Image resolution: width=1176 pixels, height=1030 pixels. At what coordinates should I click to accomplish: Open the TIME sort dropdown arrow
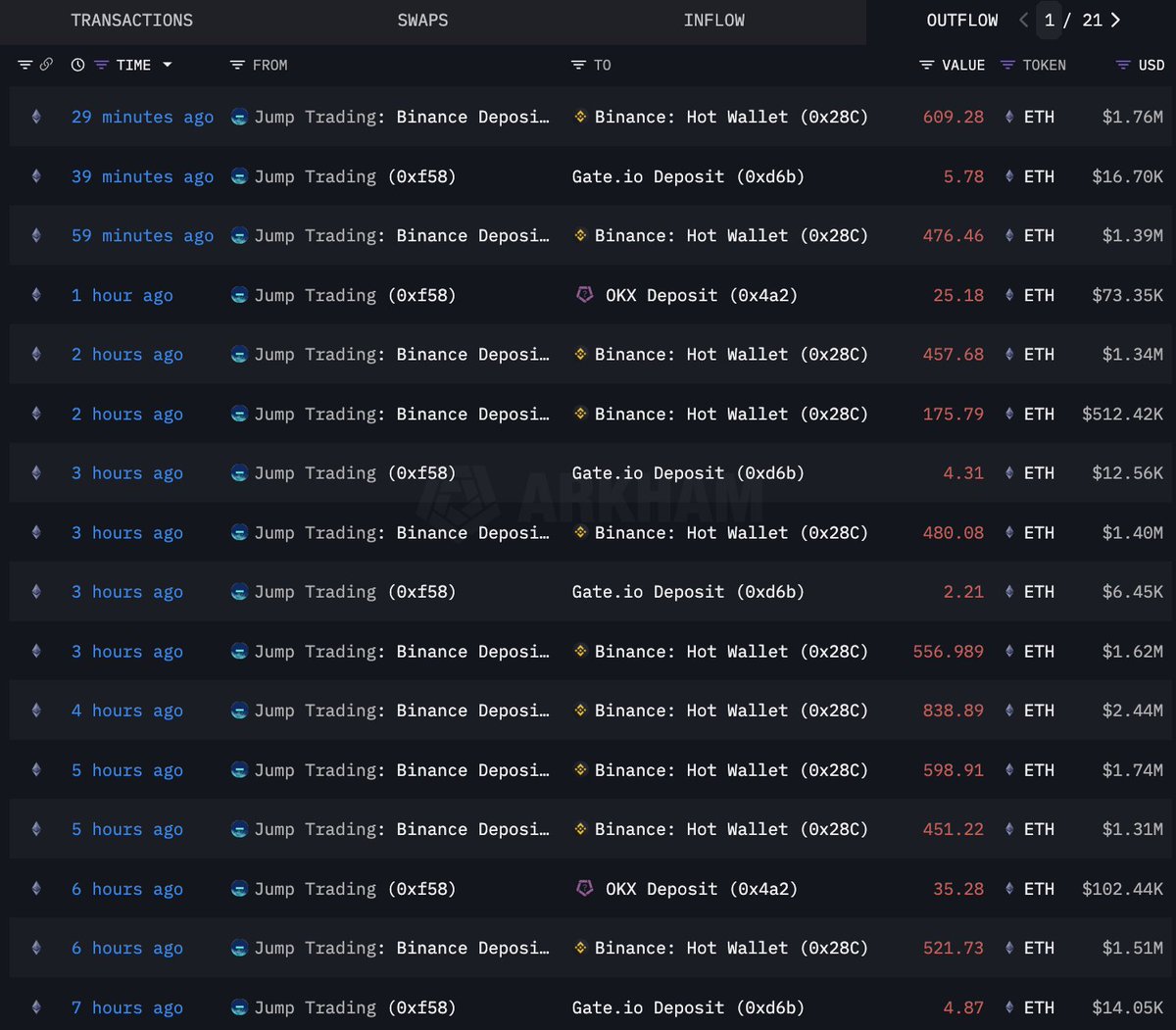tap(169, 65)
